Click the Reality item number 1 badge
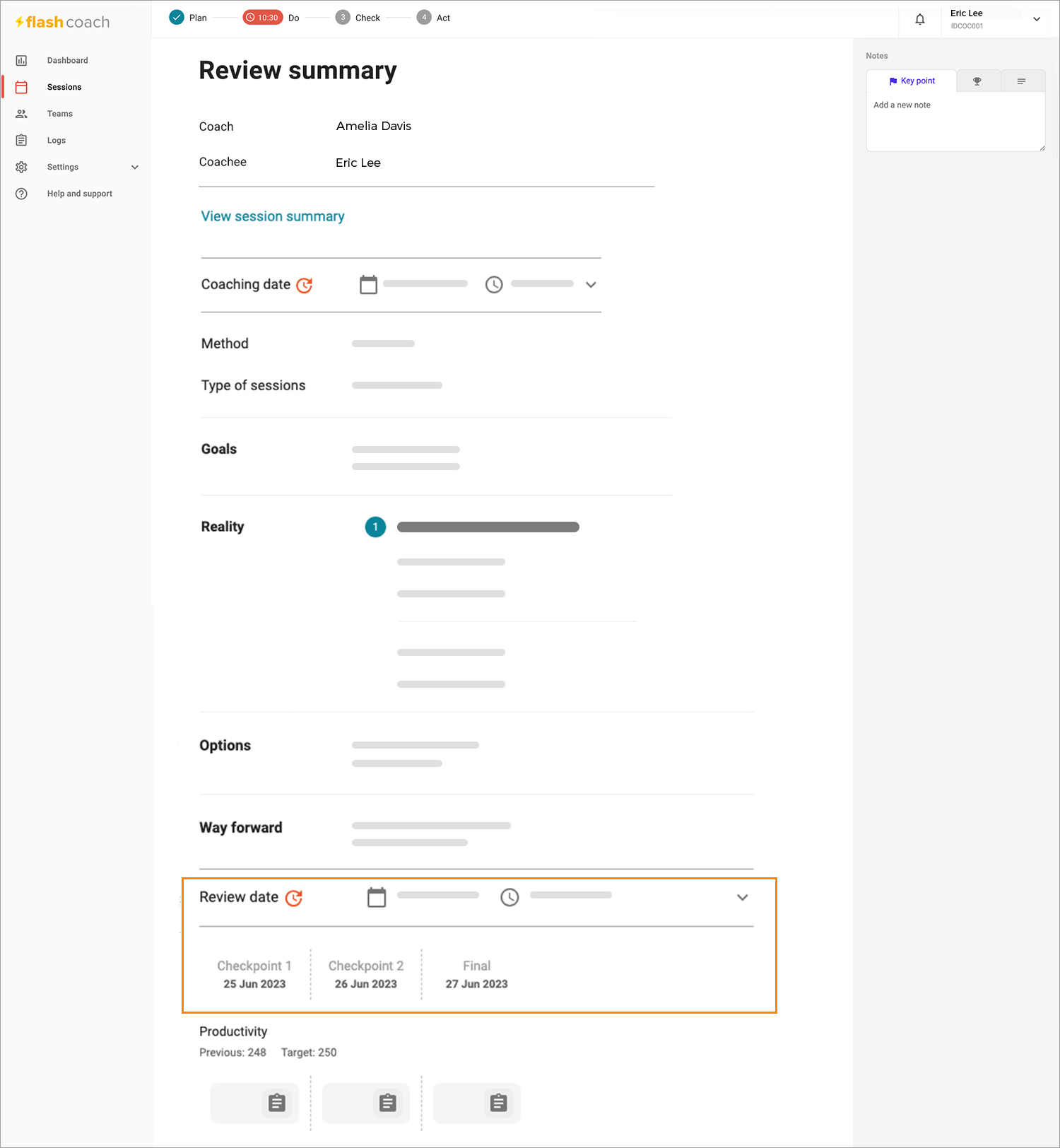Image resolution: width=1060 pixels, height=1148 pixels. click(x=375, y=527)
